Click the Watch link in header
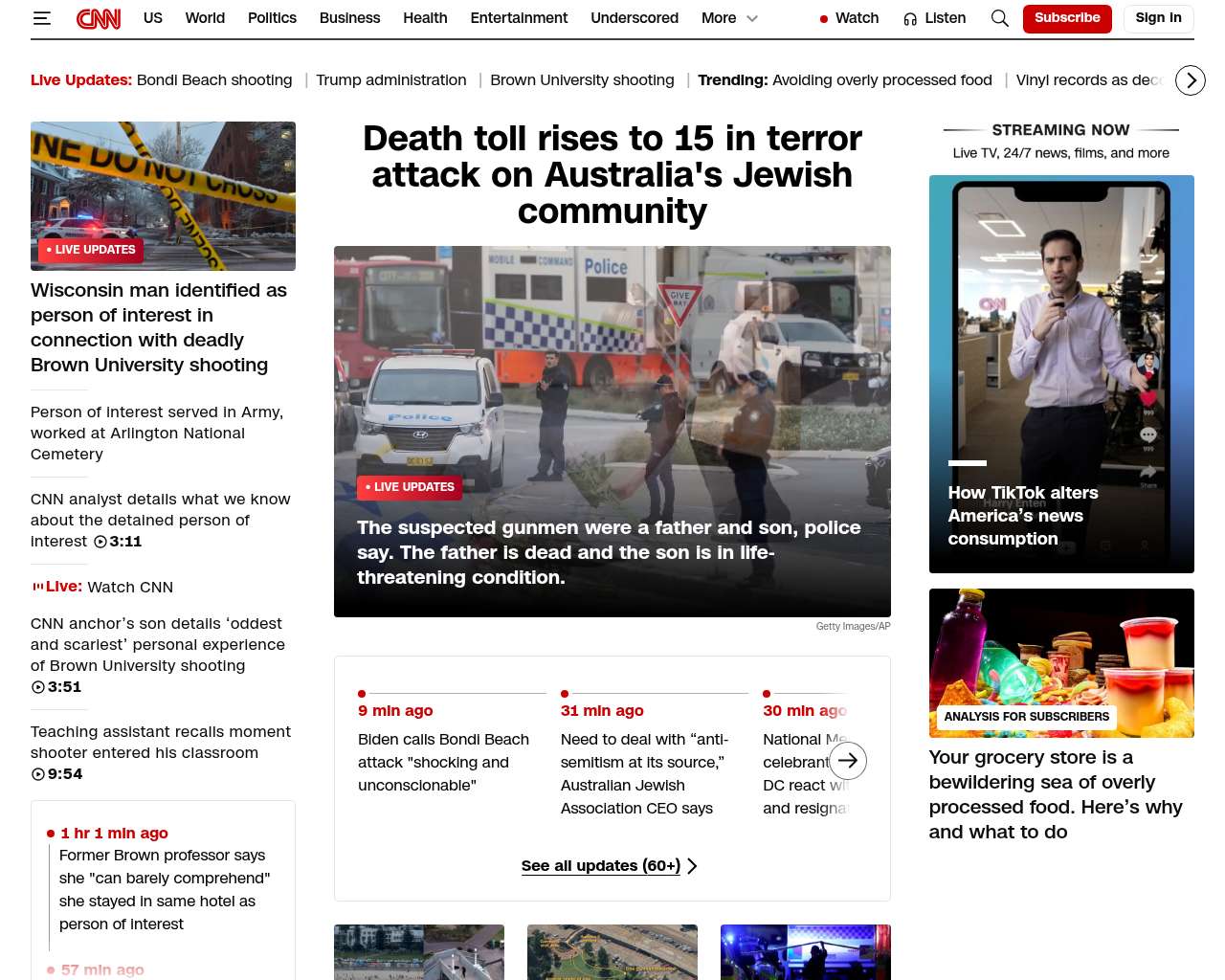This screenshot has height=980, width=1225. [857, 18]
